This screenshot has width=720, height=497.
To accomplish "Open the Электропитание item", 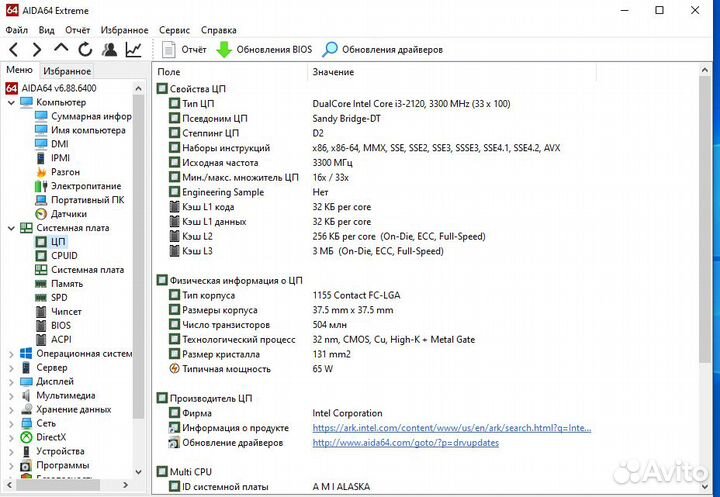I will pos(78,186).
